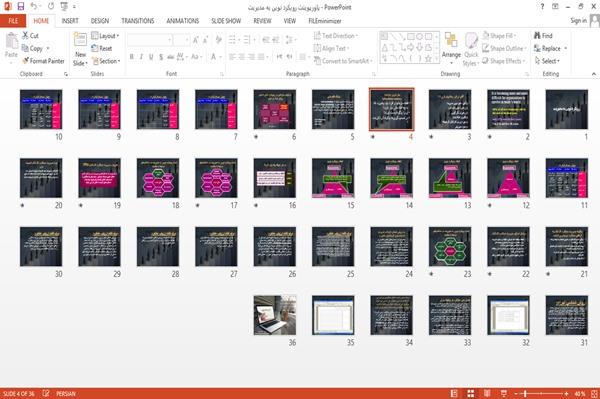Select slide 17 hexagon thumbnail
This screenshot has height=399, width=600.
(x=216, y=178)
